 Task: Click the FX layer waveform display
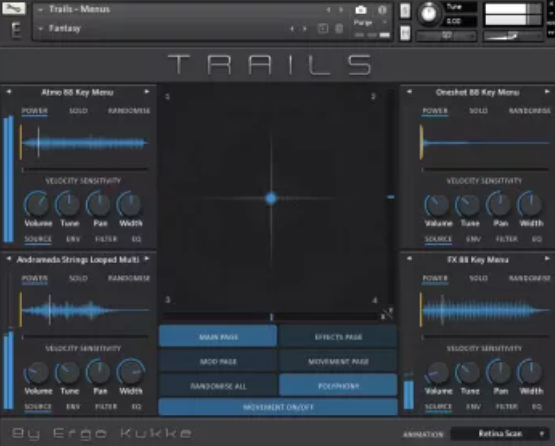tap(485, 310)
